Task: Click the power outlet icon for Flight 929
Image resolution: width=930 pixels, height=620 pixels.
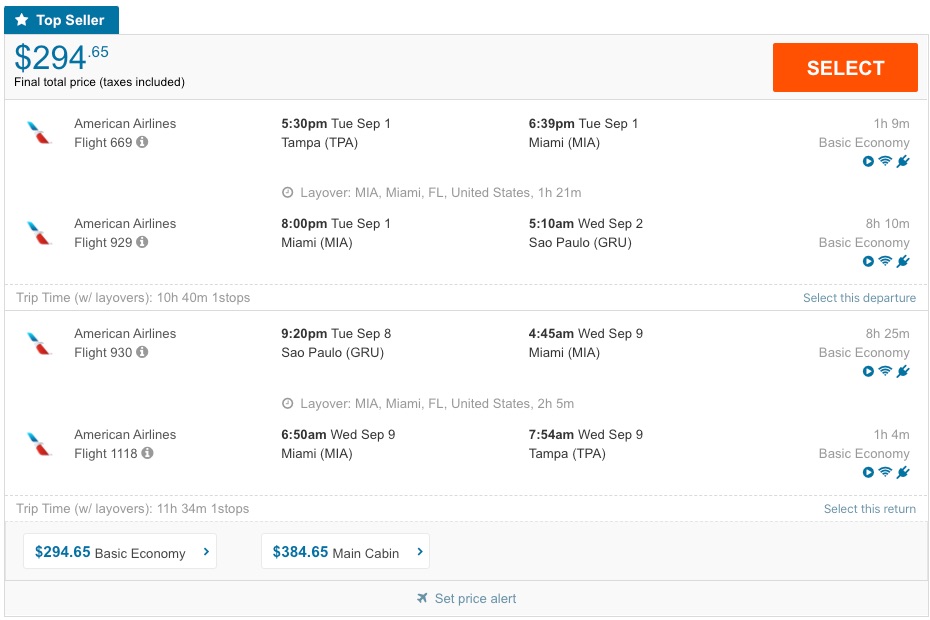Action: pos(903,261)
